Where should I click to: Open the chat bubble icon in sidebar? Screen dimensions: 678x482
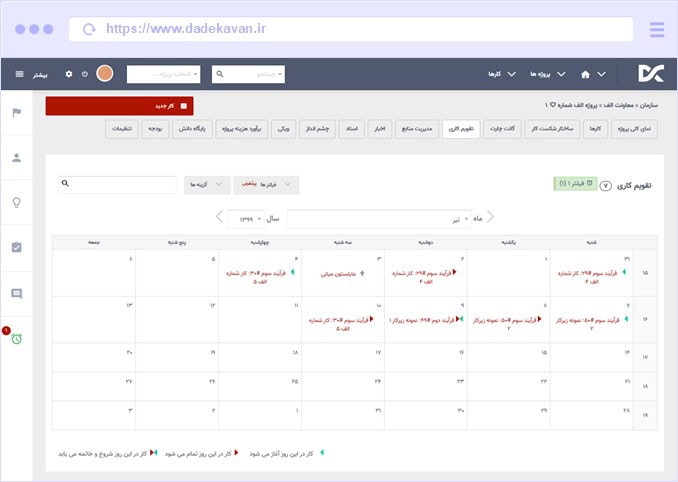tap(16, 294)
